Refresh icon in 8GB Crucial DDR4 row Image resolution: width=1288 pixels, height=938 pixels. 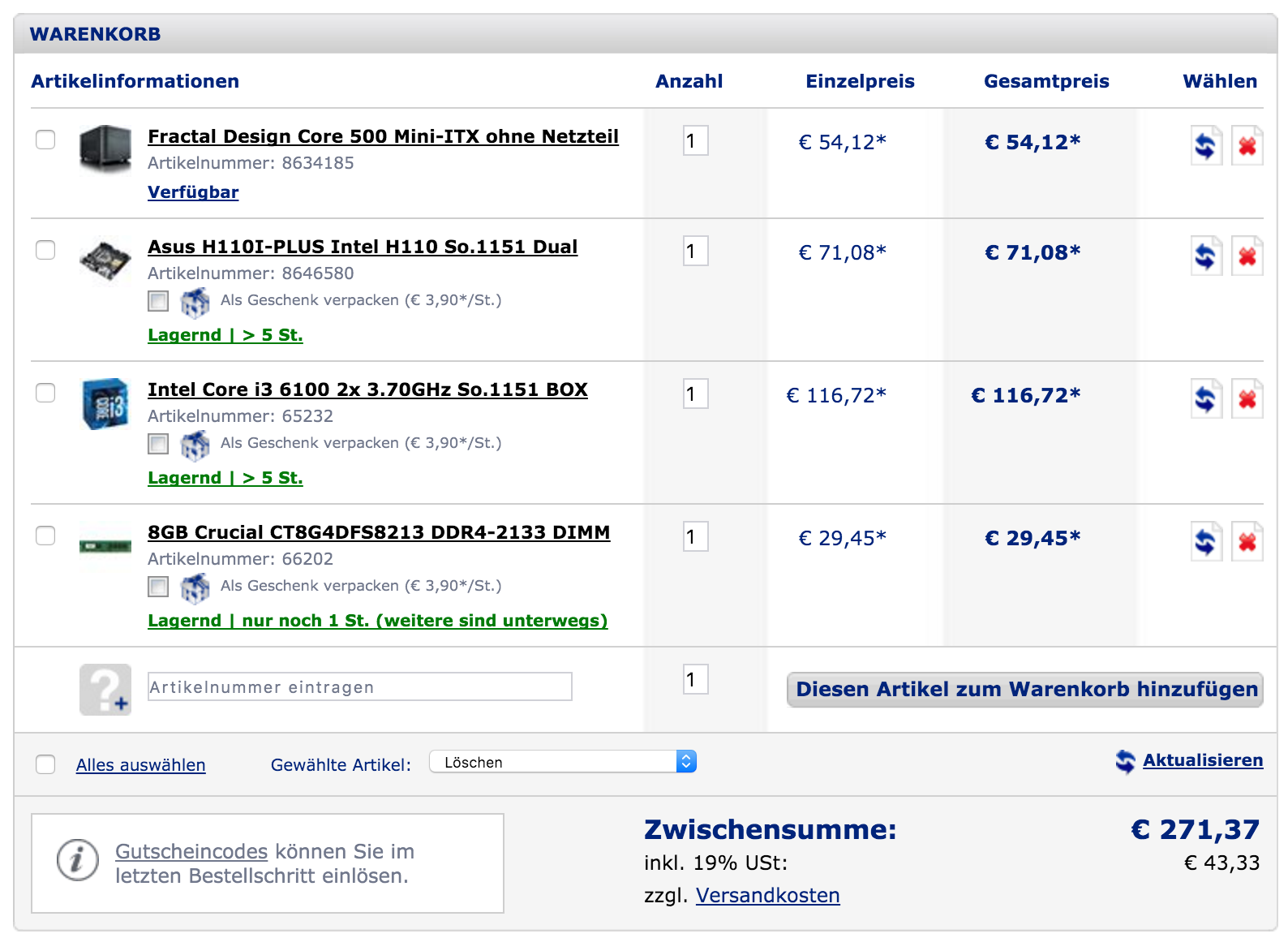pos(1206,541)
